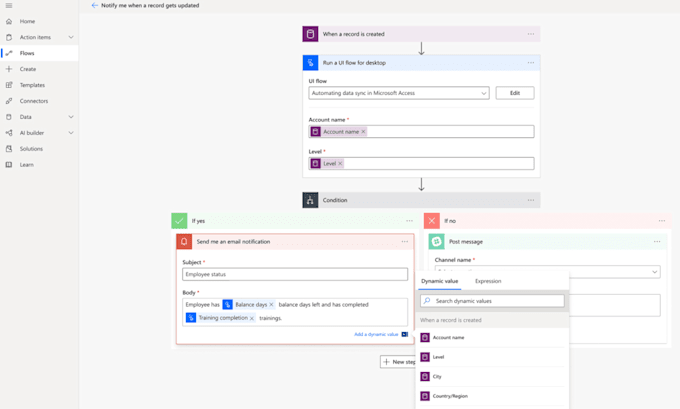680x409 pixels.
Task: Click the blue UI flow desktop icon
Action: click(310, 63)
